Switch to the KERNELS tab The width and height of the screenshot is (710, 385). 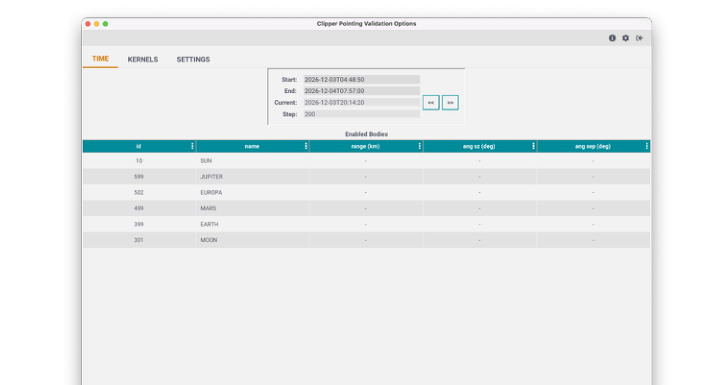tap(143, 59)
